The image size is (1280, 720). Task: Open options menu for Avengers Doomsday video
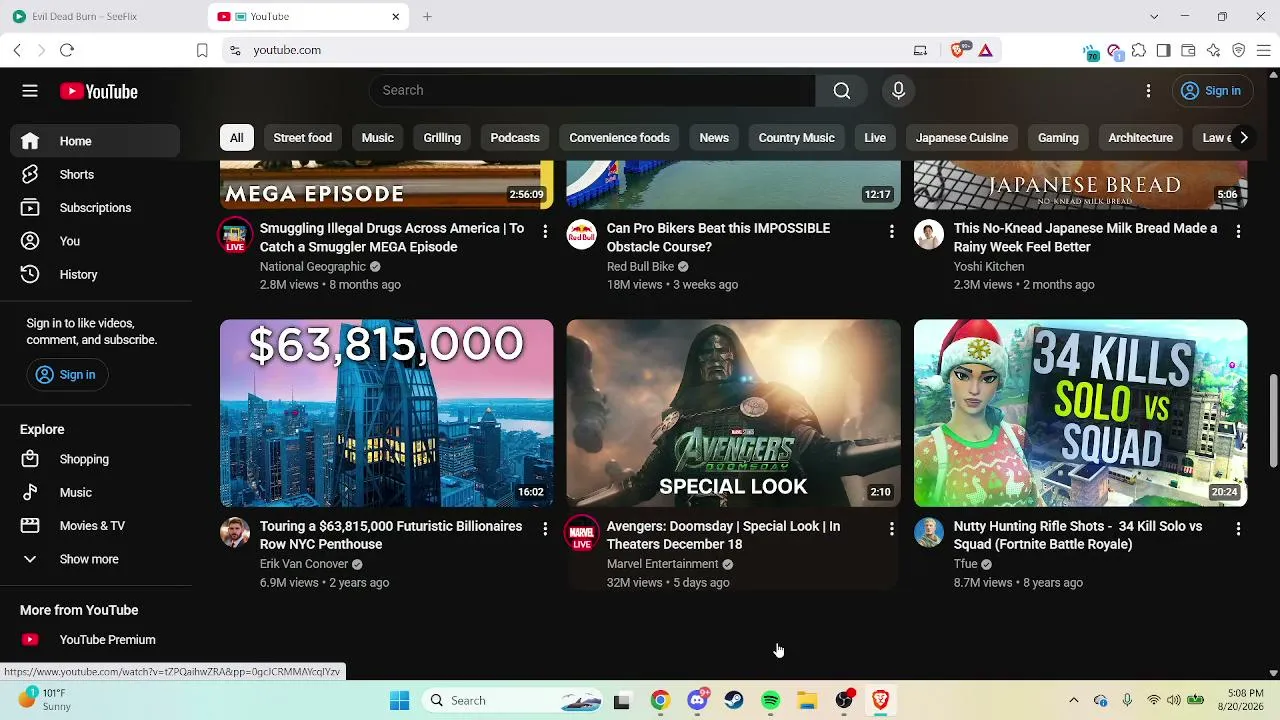click(892, 529)
